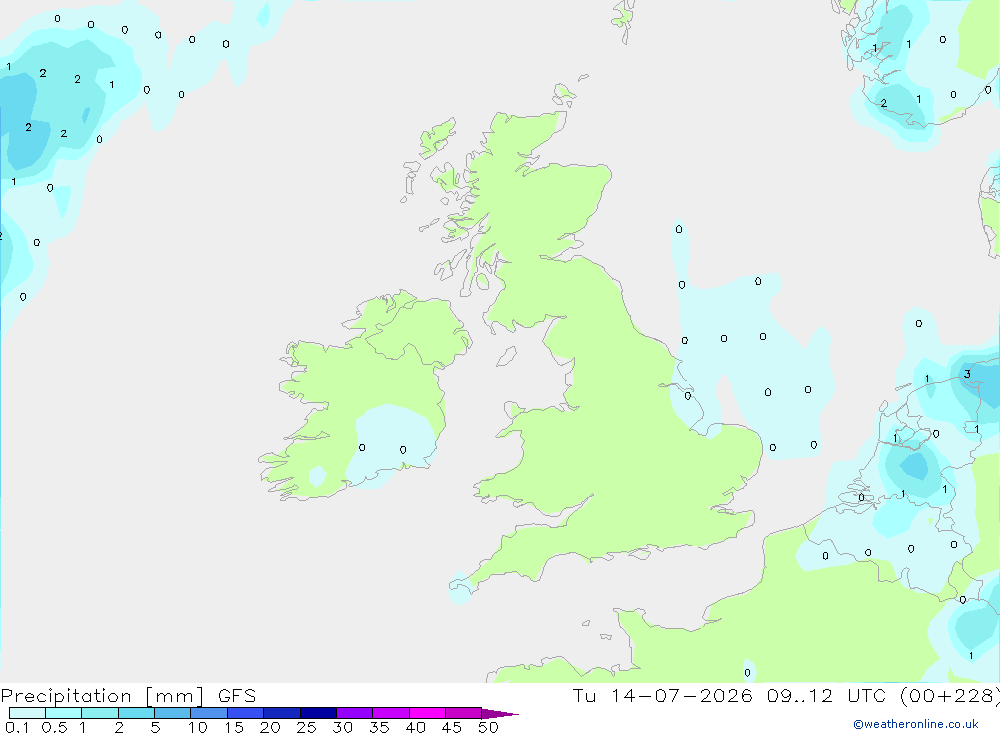1000x733 pixels.
Task: Click the "35" legend scale label
Action: [x=379, y=727]
